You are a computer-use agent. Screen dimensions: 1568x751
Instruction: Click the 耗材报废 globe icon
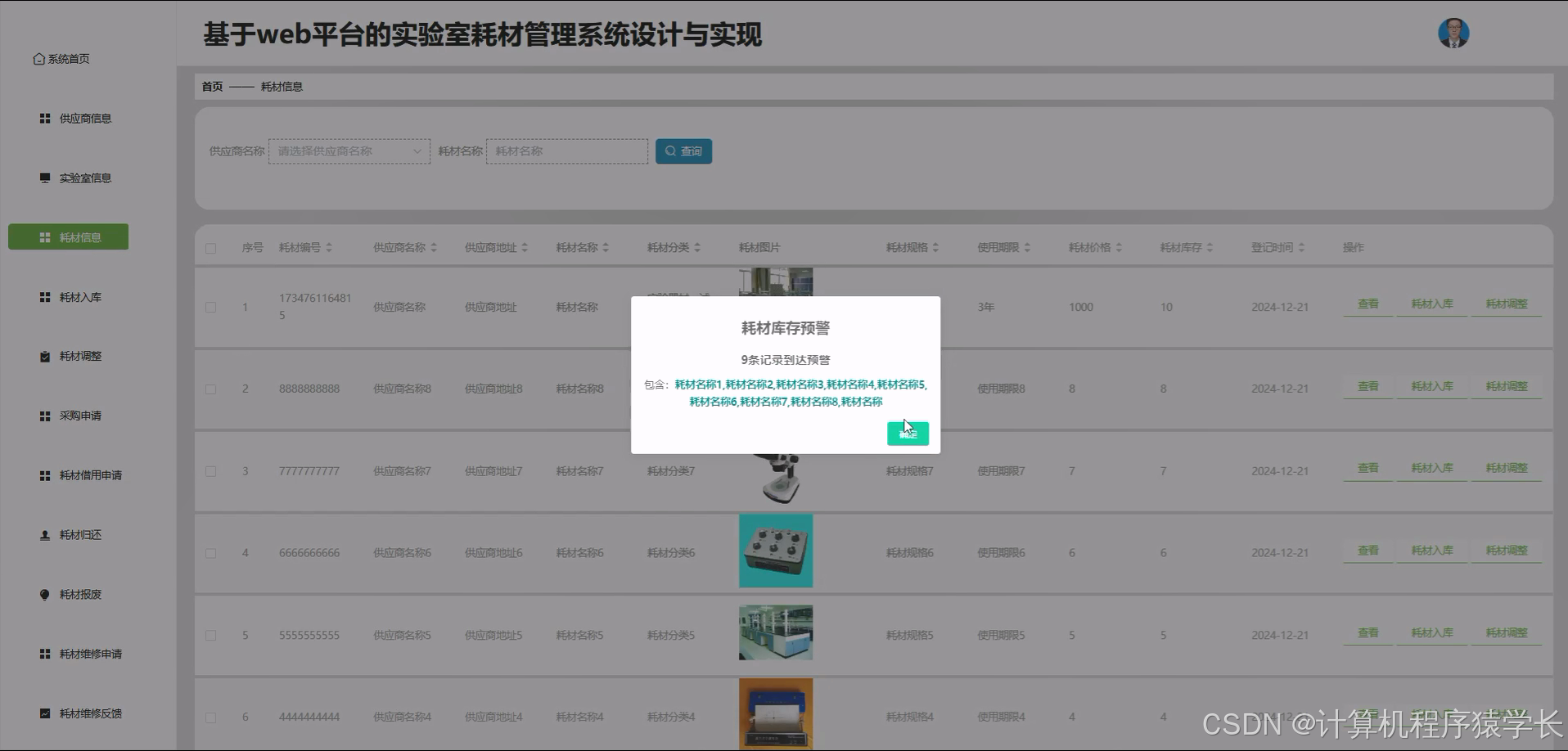click(45, 594)
